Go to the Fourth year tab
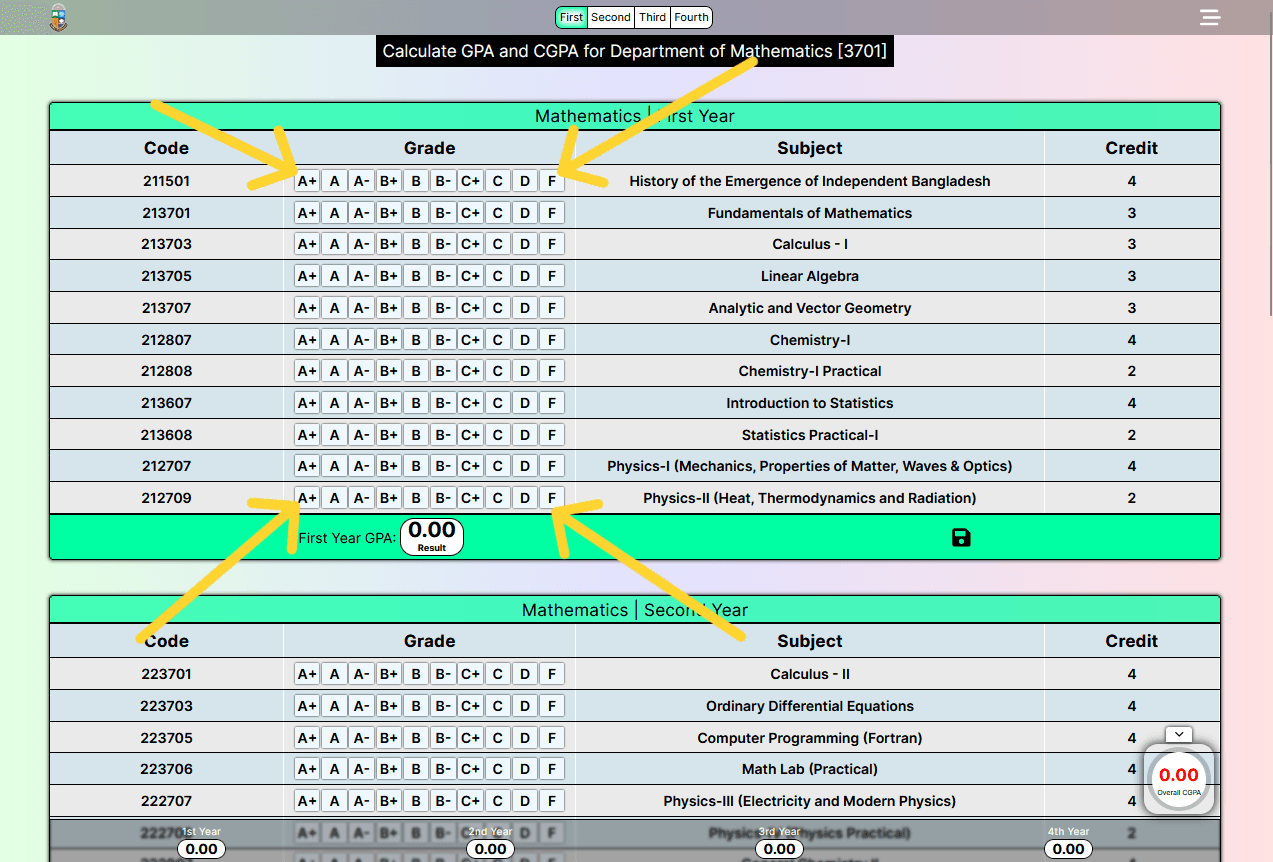The height and width of the screenshot is (862, 1273). 691,17
